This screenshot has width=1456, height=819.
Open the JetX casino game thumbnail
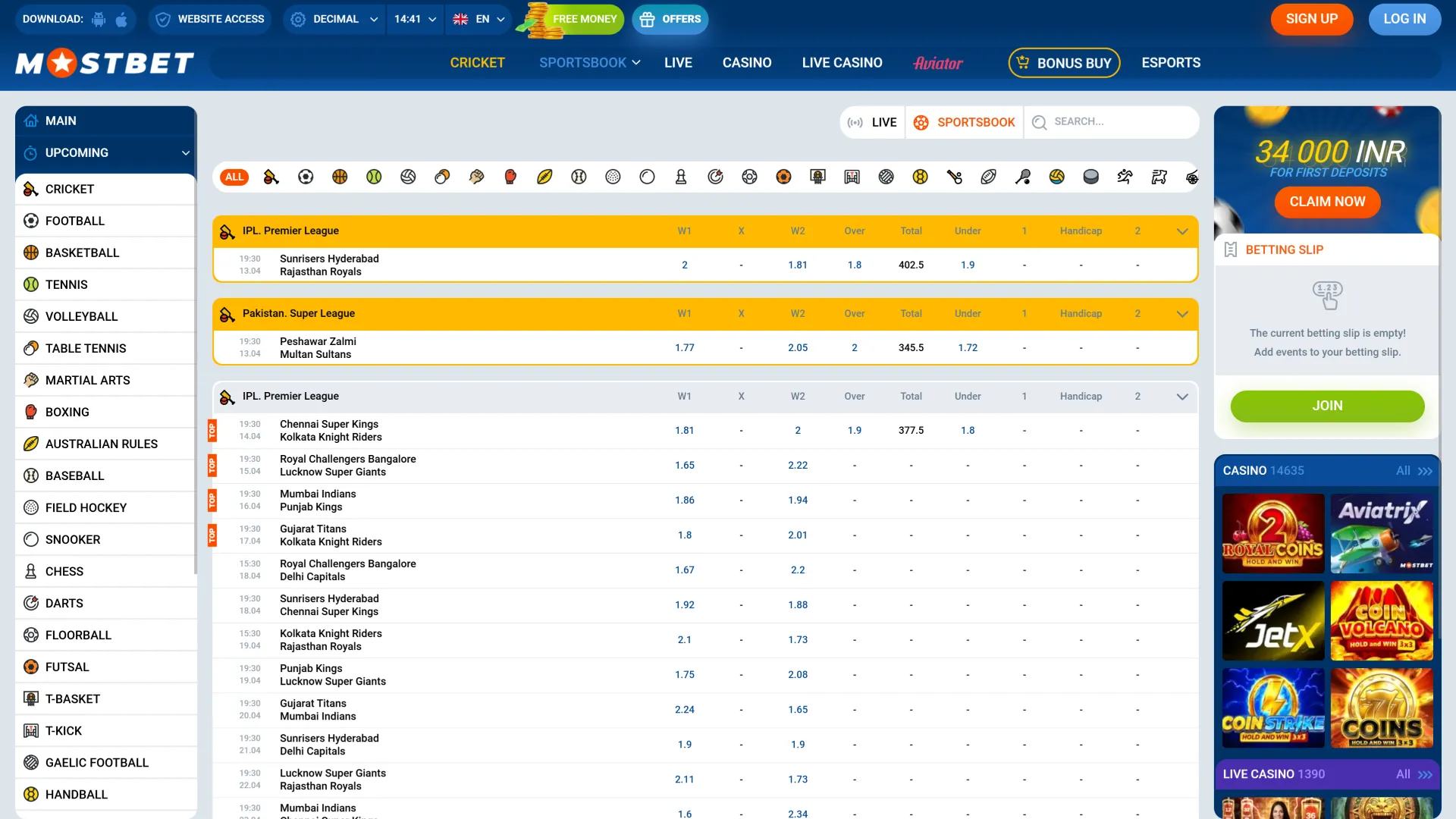click(x=1273, y=621)
